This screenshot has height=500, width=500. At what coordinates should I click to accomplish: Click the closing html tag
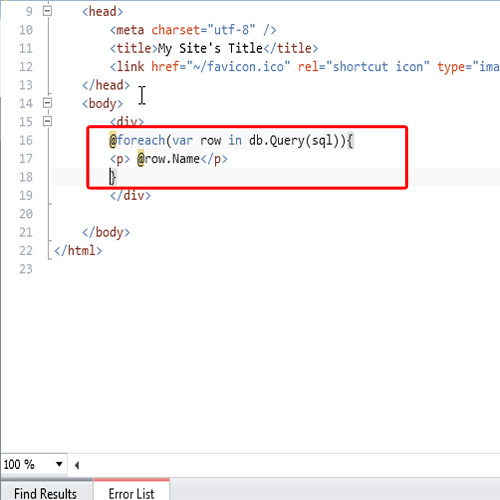[x=78, y=251]
